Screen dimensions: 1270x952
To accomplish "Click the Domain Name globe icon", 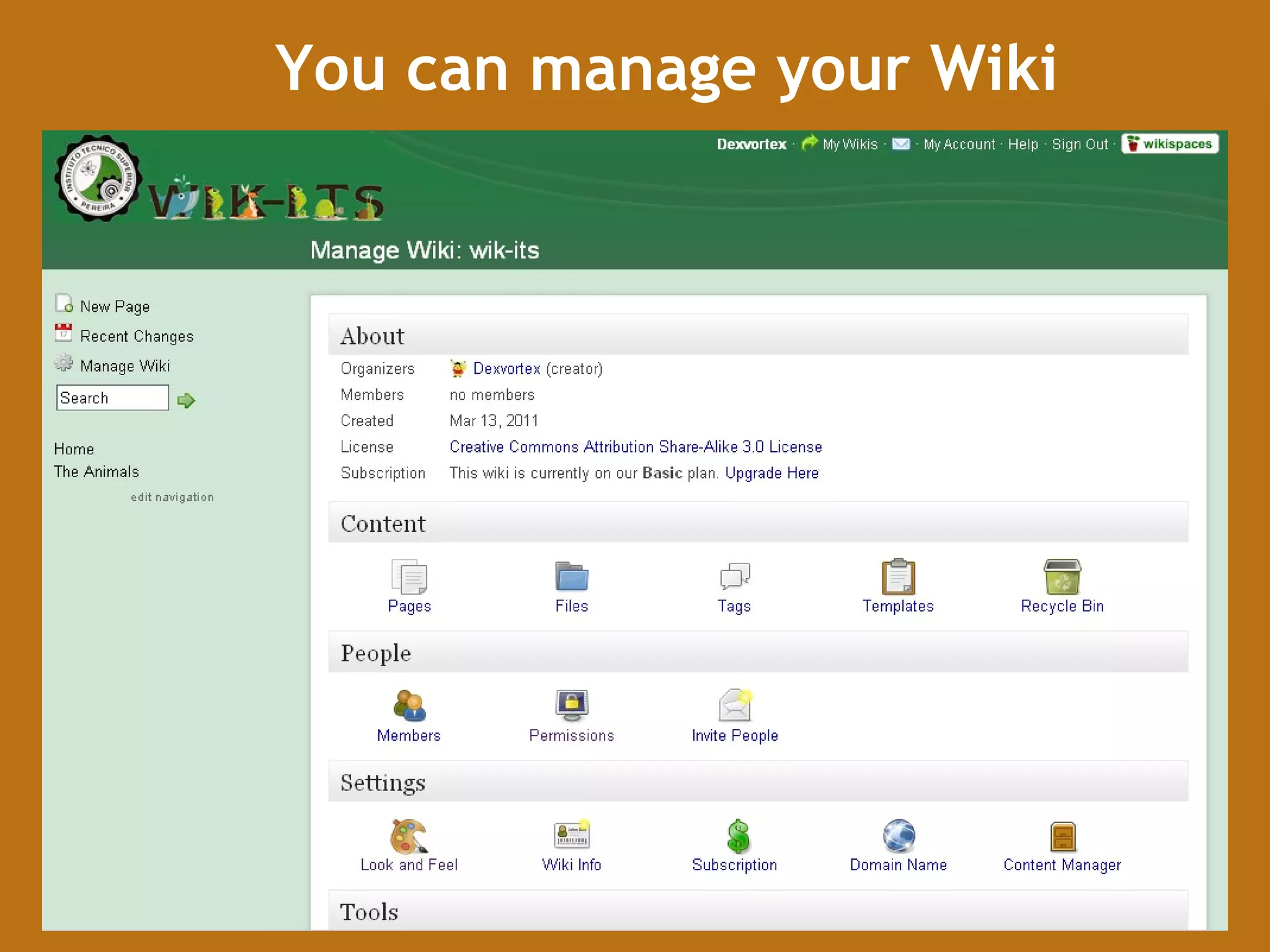I will (899, 835).
